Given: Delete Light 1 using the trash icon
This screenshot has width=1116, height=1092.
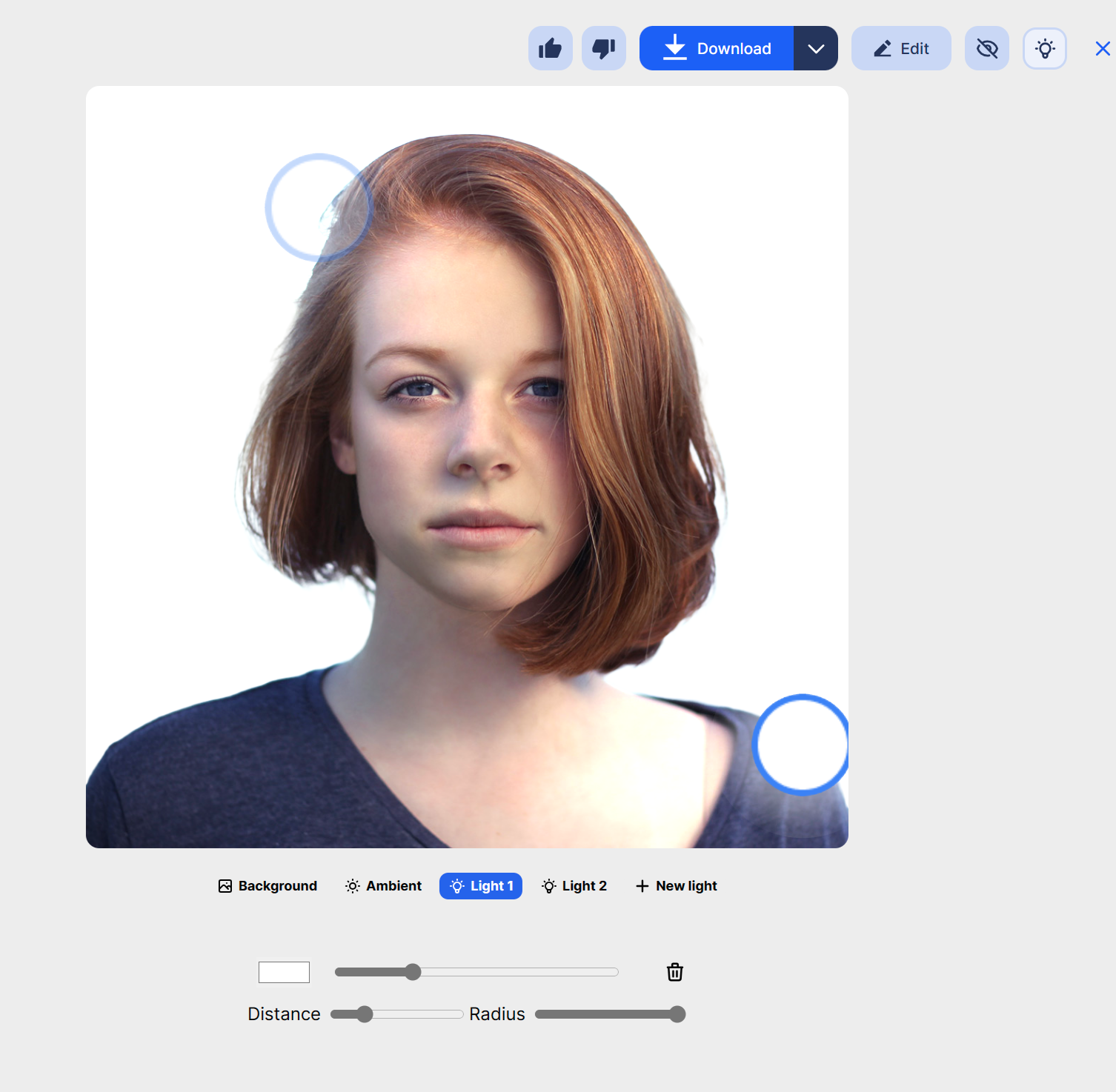Looking at the screenshot, I should 674,972.
